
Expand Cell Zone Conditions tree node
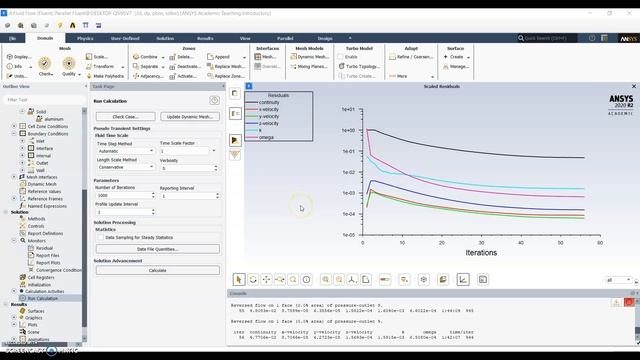[x=14, y=126]
